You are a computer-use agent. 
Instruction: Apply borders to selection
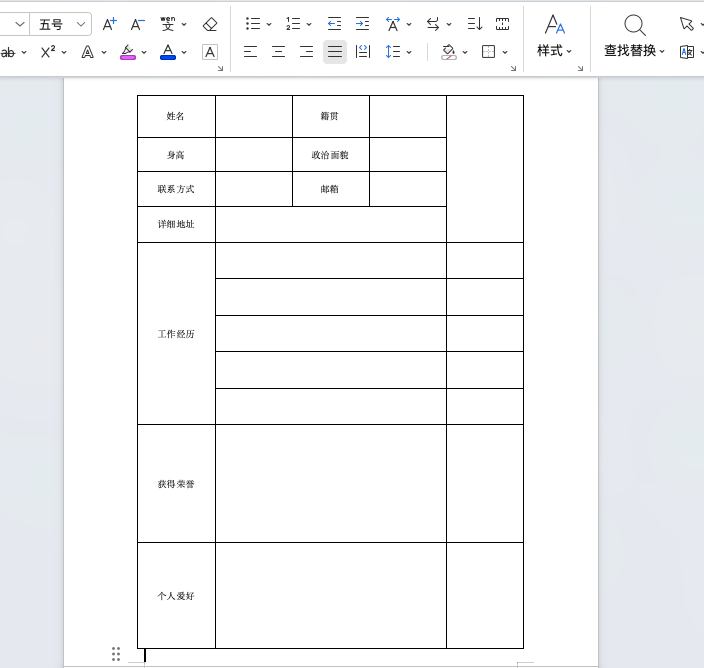click(x=488, y=52)
